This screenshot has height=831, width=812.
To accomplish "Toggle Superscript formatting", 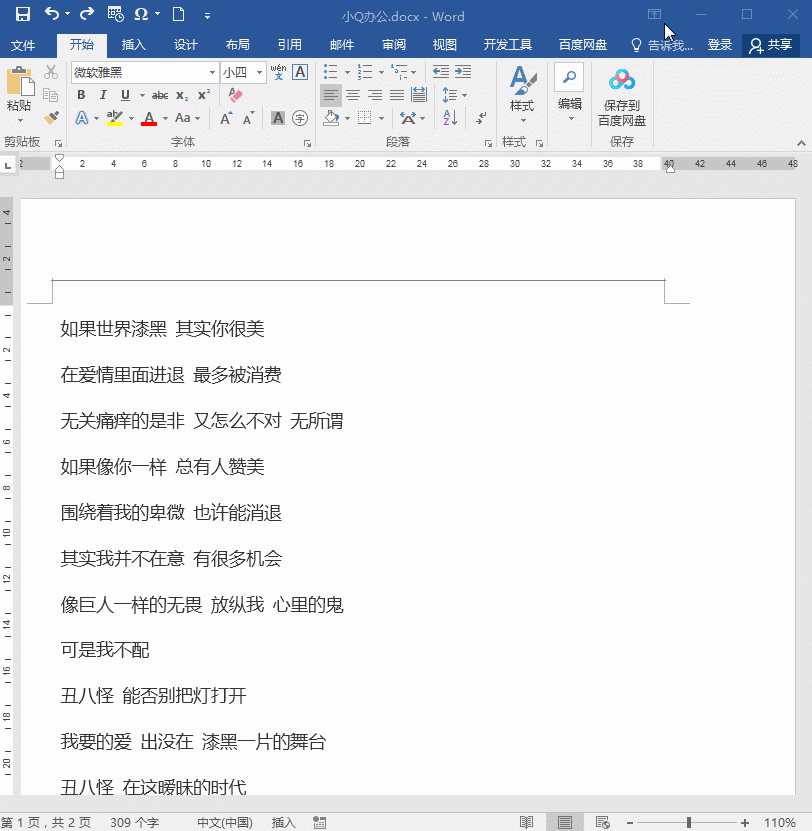I will click(x=204, y=95).
